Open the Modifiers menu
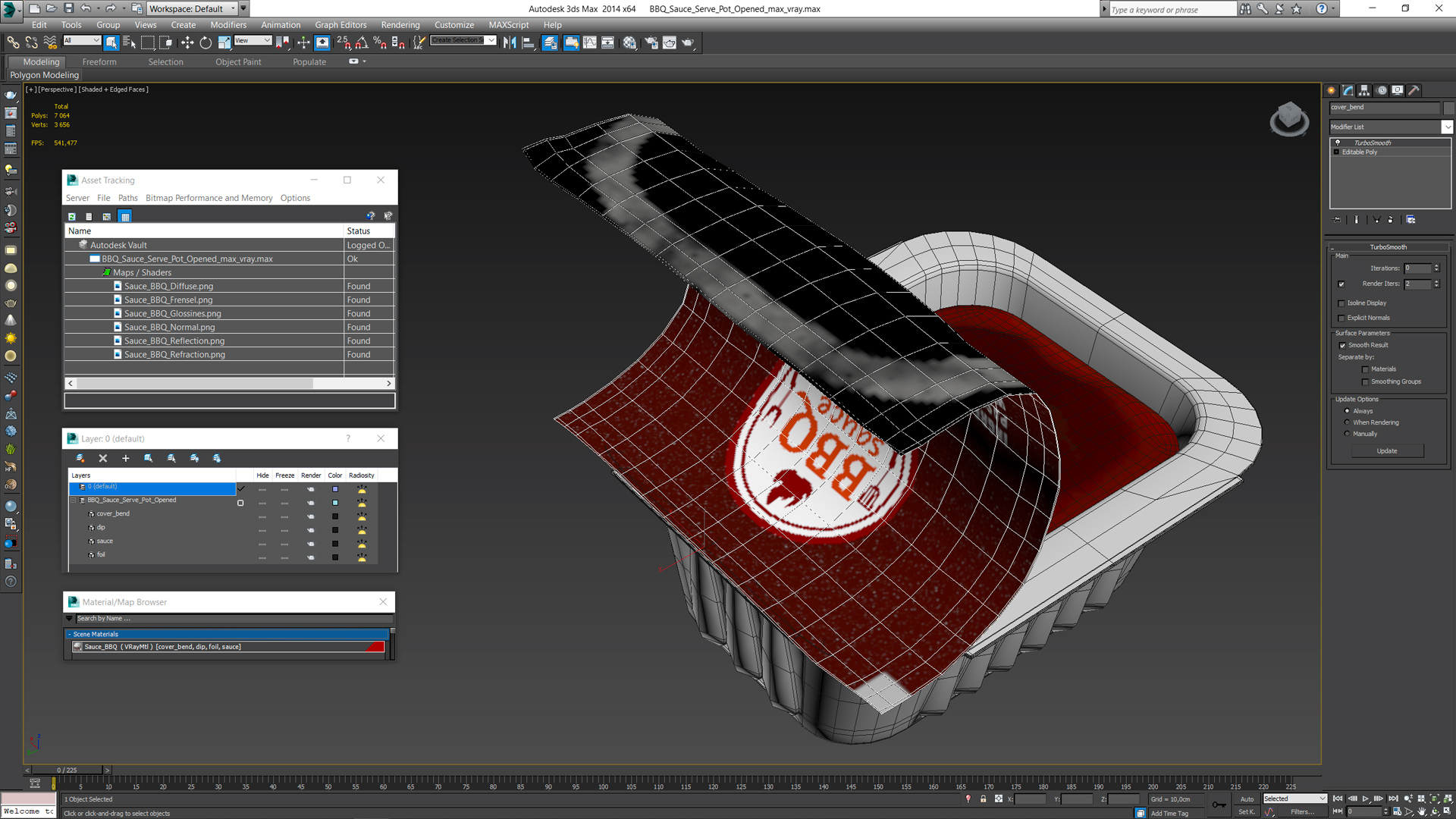The image size is (1456, 819). pos(228,25)
